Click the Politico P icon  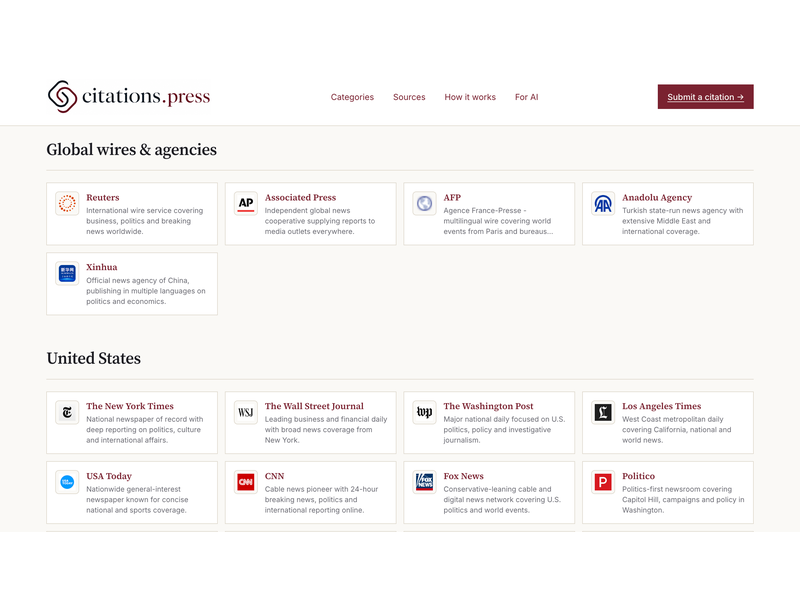[603, 482]
